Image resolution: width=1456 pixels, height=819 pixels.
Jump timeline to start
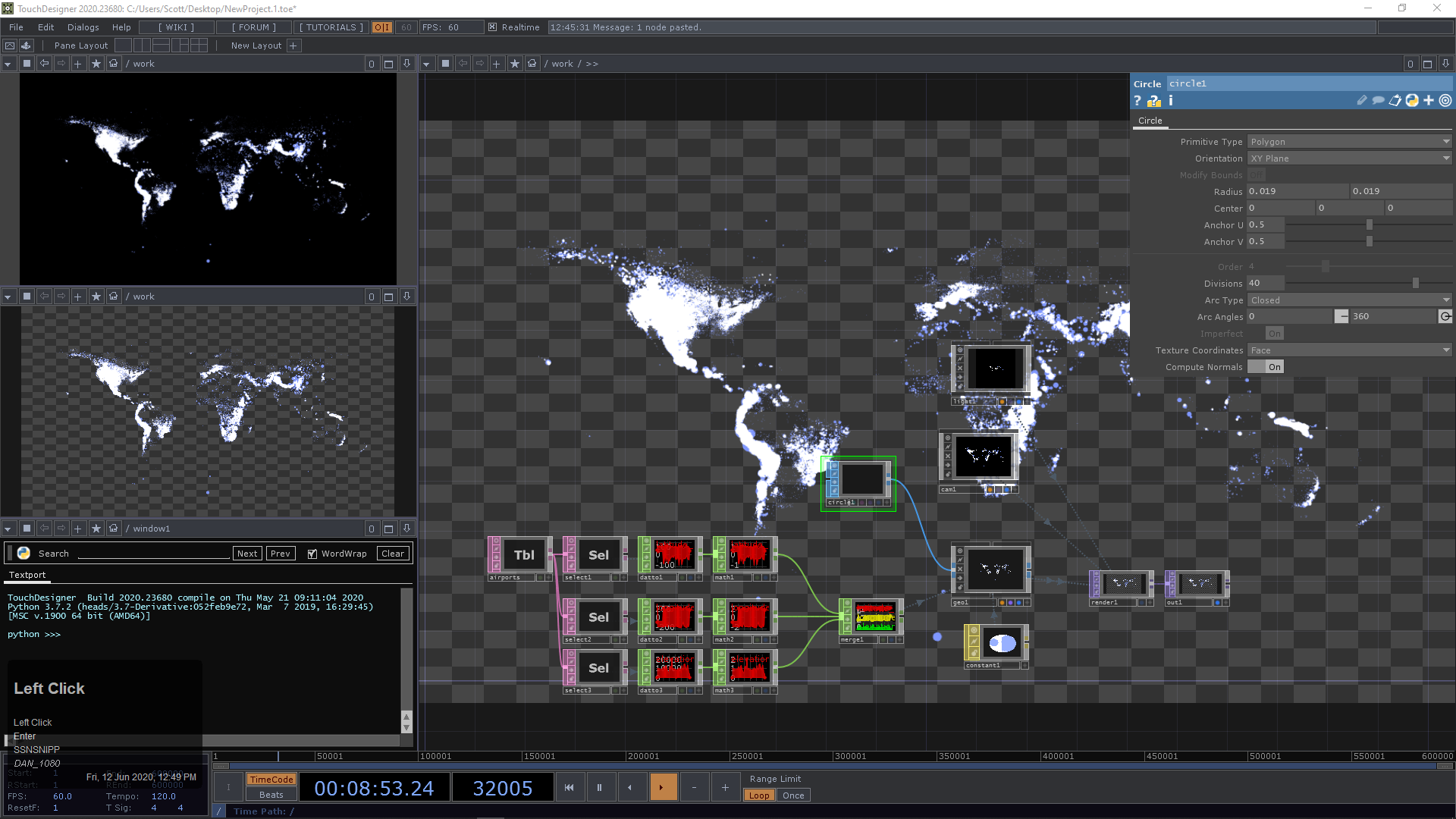point(569,788)
